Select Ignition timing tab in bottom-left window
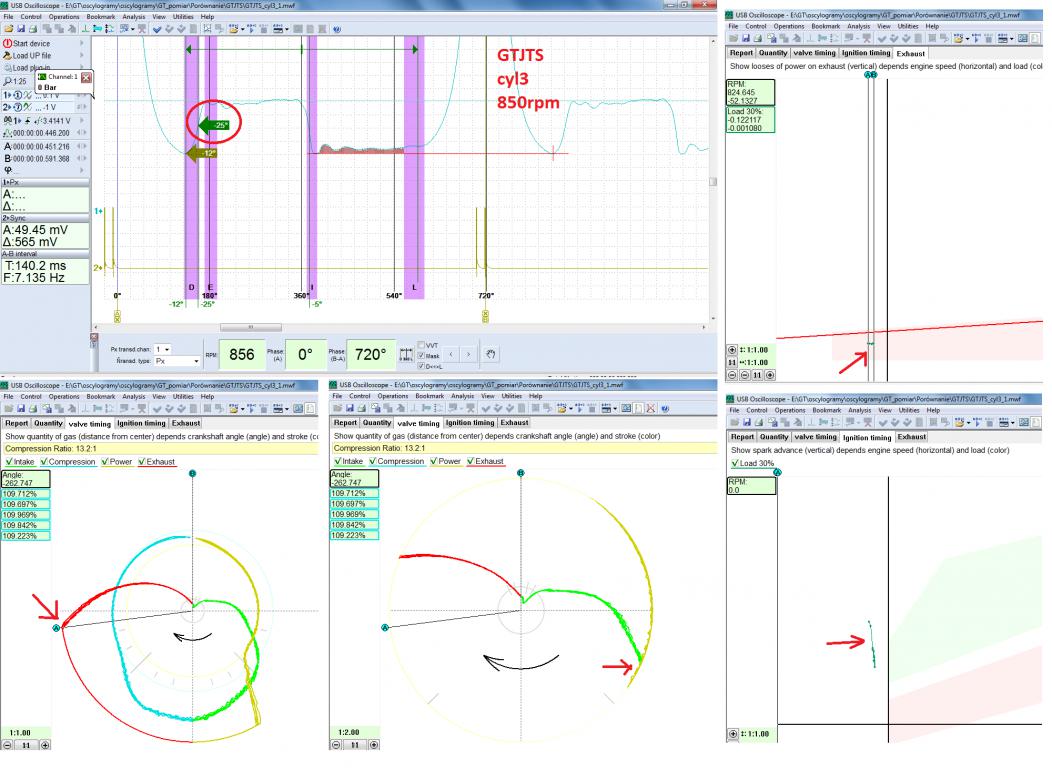This screenshot has width=1052, height=768. click(x=141, y=423)
